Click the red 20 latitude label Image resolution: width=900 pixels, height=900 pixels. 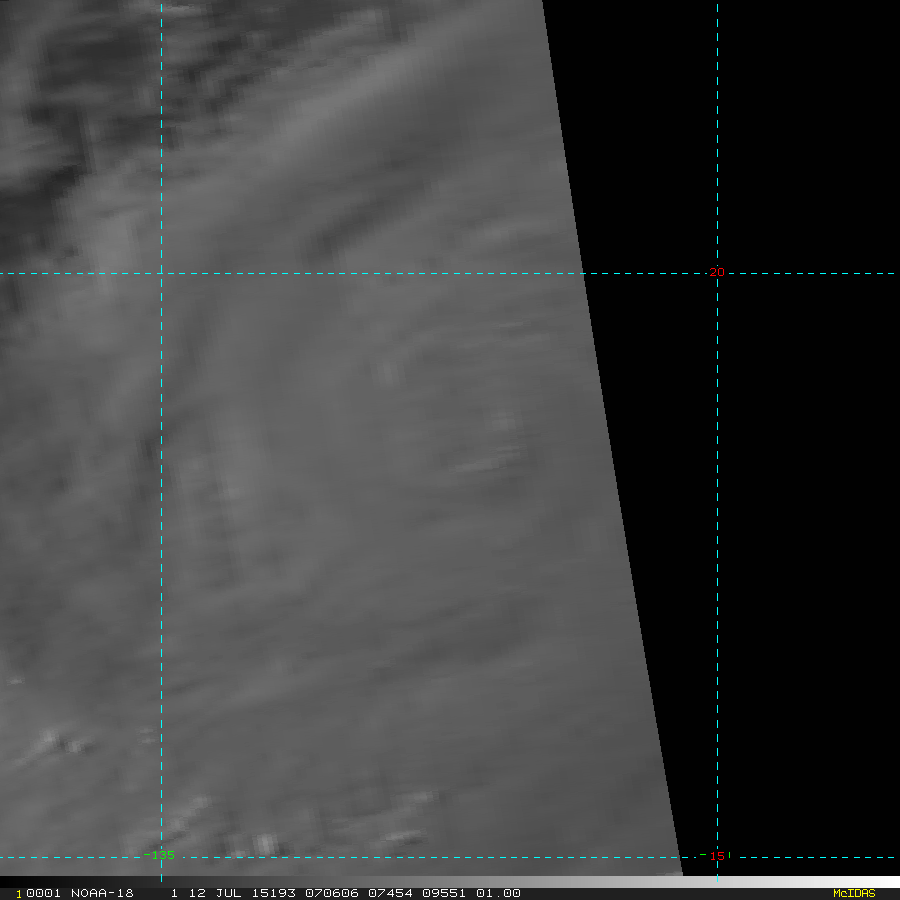tap(716, 272)
